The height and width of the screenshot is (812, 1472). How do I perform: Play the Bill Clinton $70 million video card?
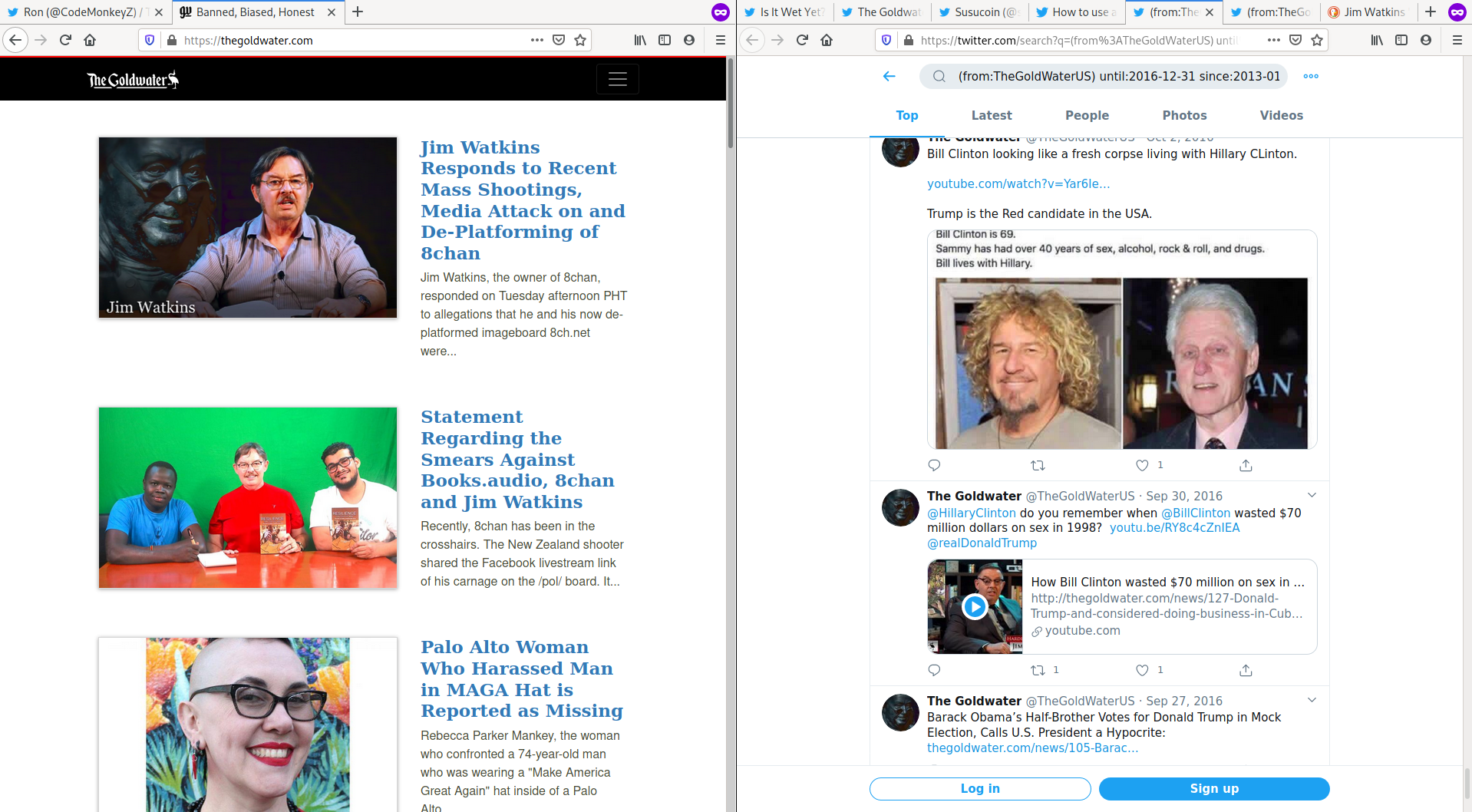point(975,606)
